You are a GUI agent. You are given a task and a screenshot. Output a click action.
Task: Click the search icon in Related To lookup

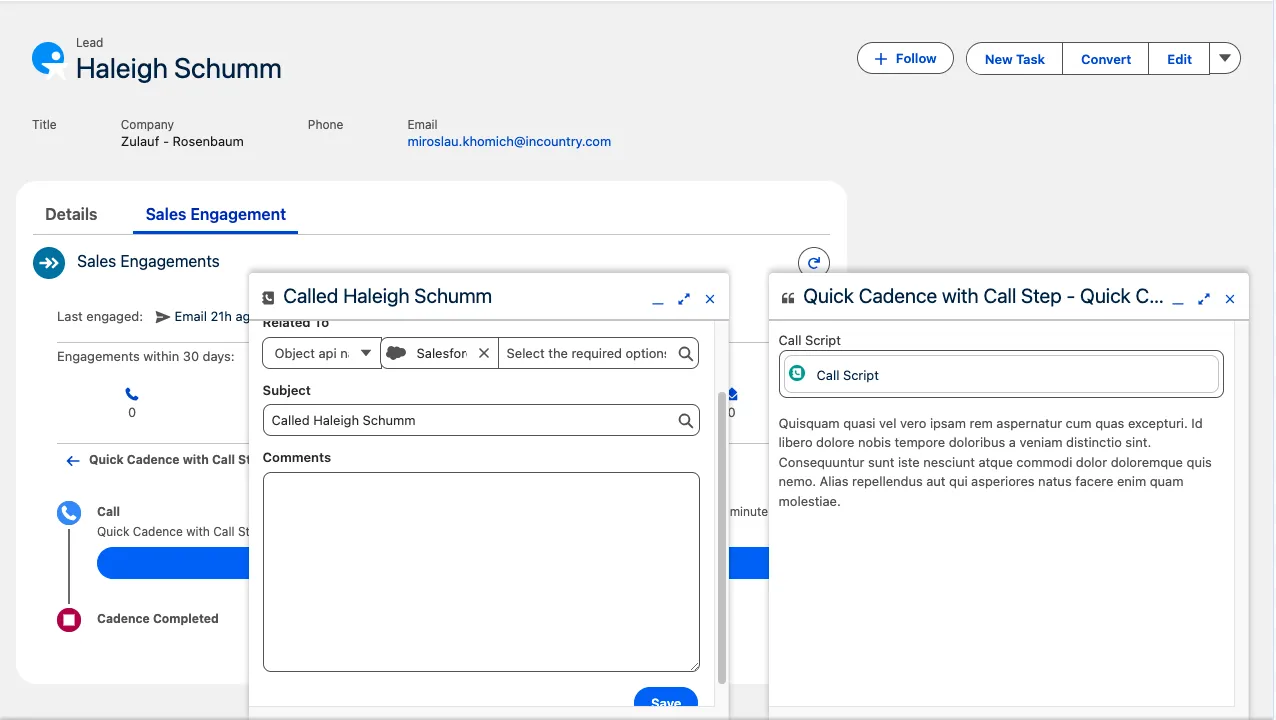[x=685, y=353]
